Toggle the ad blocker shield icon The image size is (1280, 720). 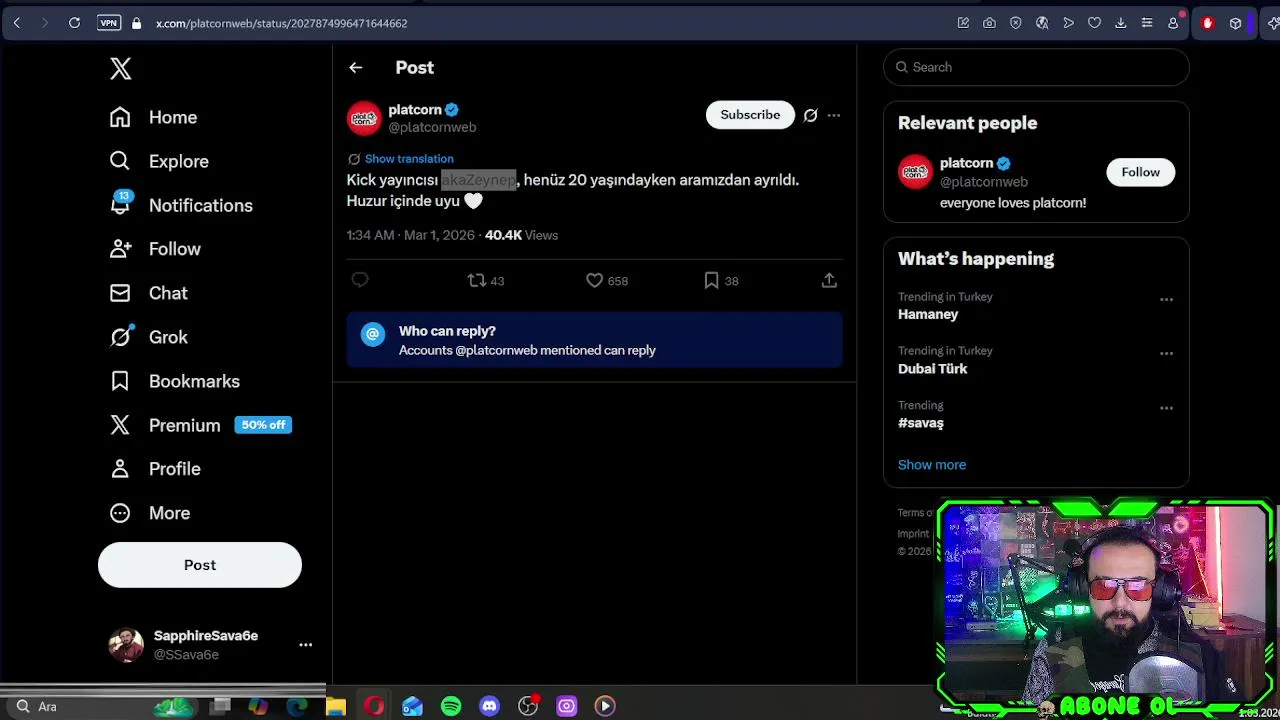pyautogui.click(x=1016, y=23)
